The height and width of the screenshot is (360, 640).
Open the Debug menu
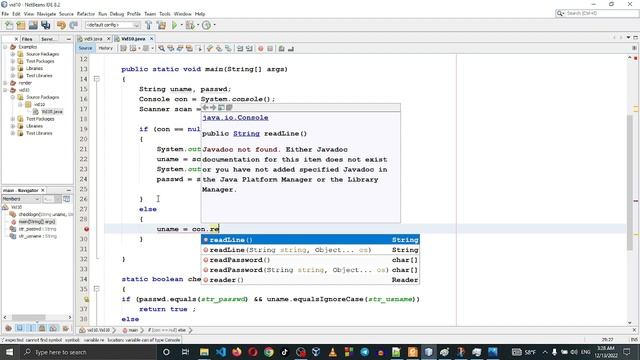[117, 14]
